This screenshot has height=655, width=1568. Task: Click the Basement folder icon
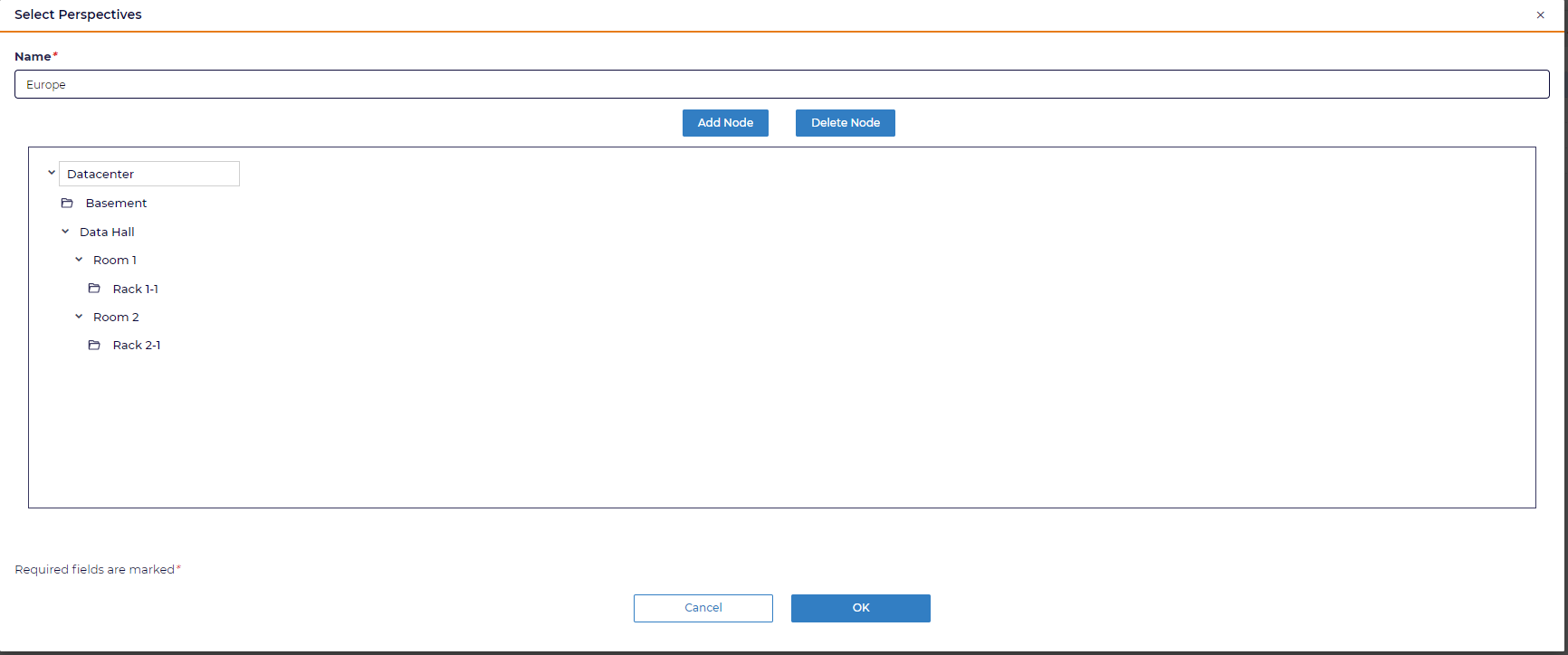tap(67, 203)
